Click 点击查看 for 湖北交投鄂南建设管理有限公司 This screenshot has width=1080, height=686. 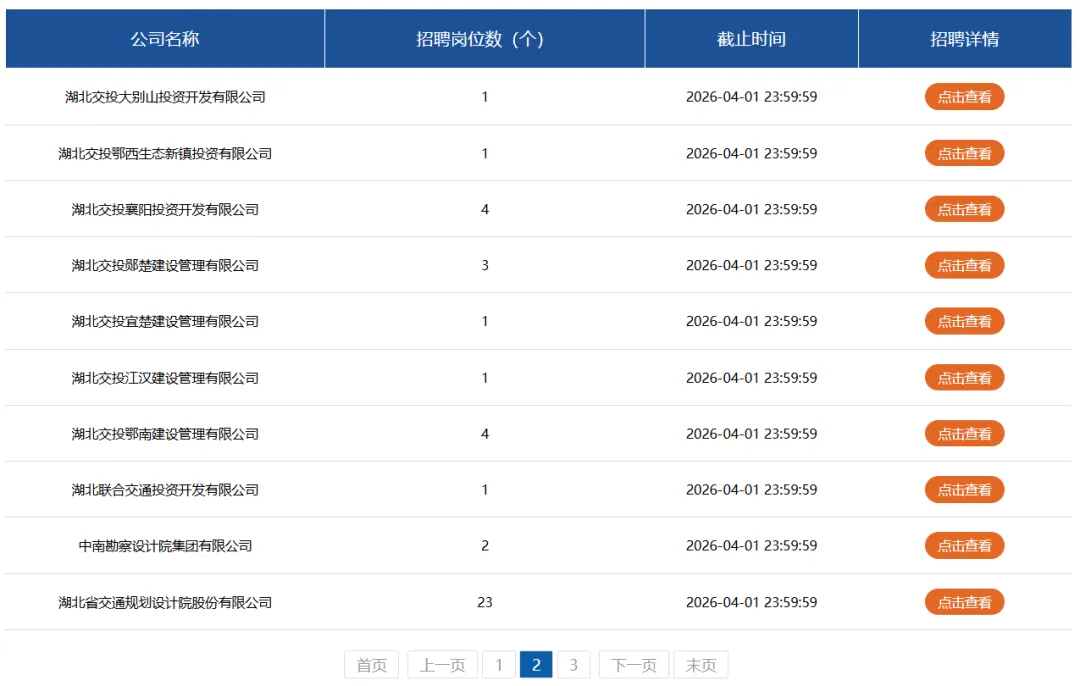click(964, 433)
